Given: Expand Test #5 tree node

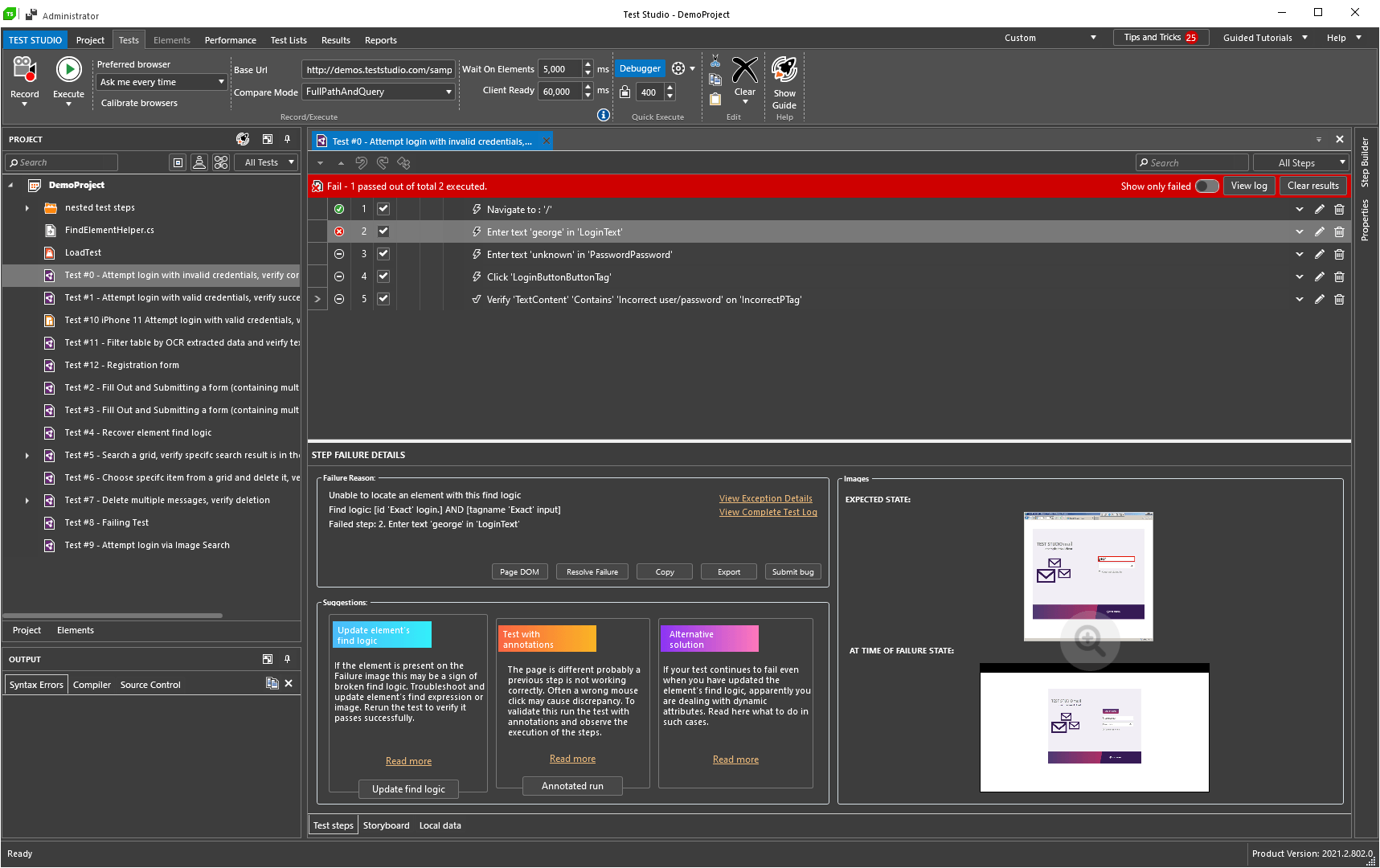Looking at the screenshot, I should point(27,456).
